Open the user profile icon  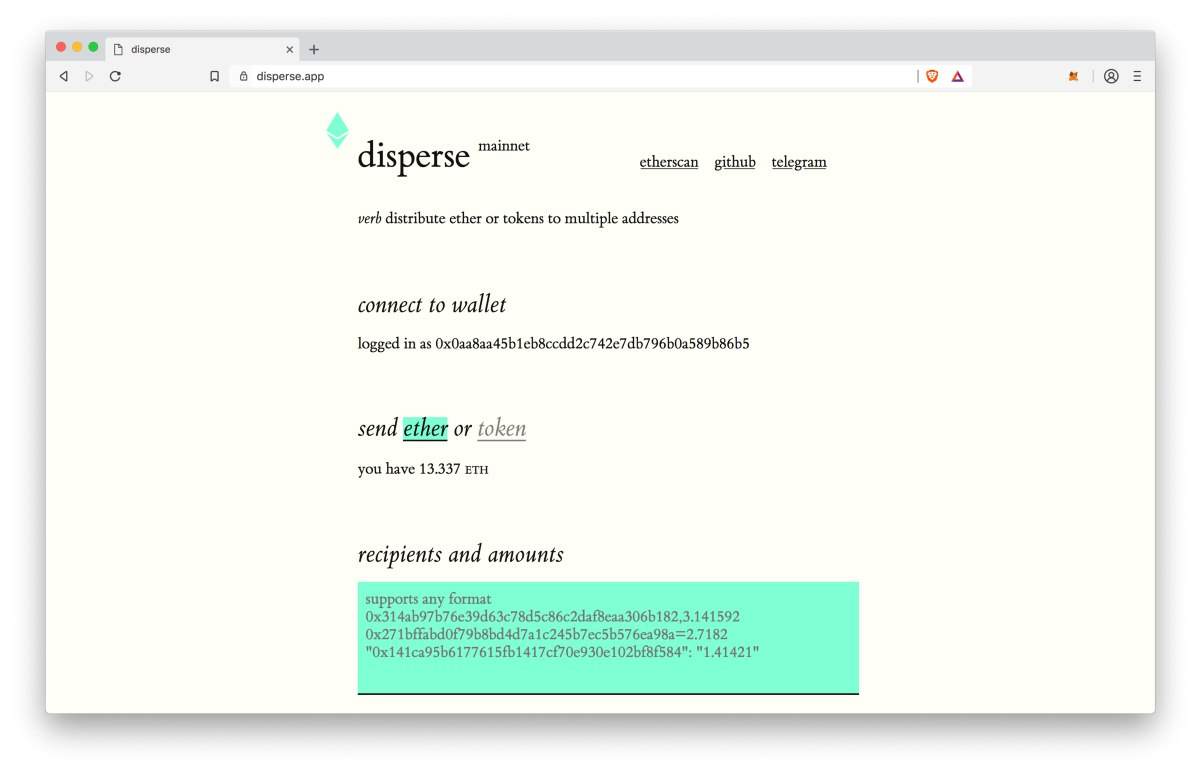point(1111,76)
